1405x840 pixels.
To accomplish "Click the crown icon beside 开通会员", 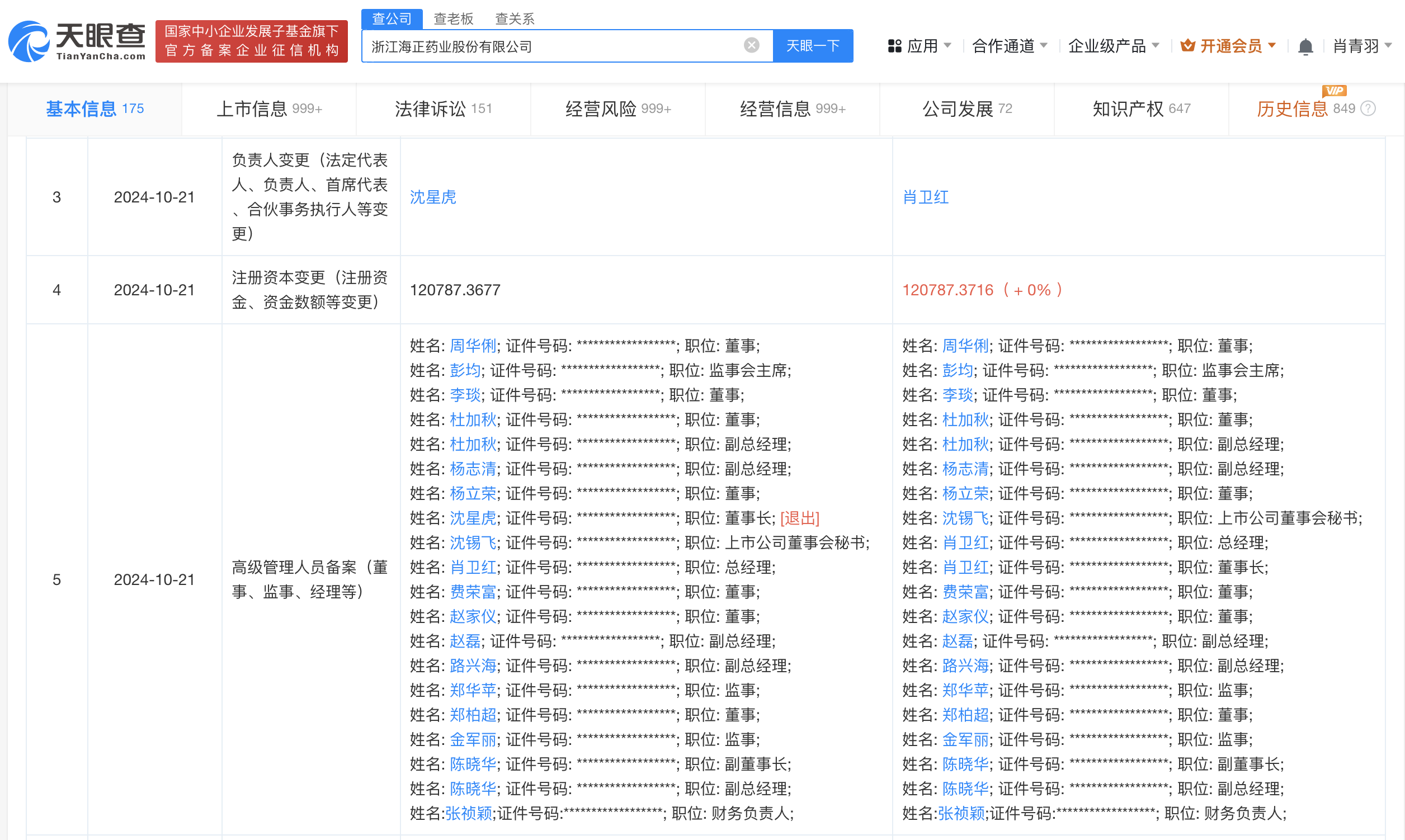I will pos(1187,46).
